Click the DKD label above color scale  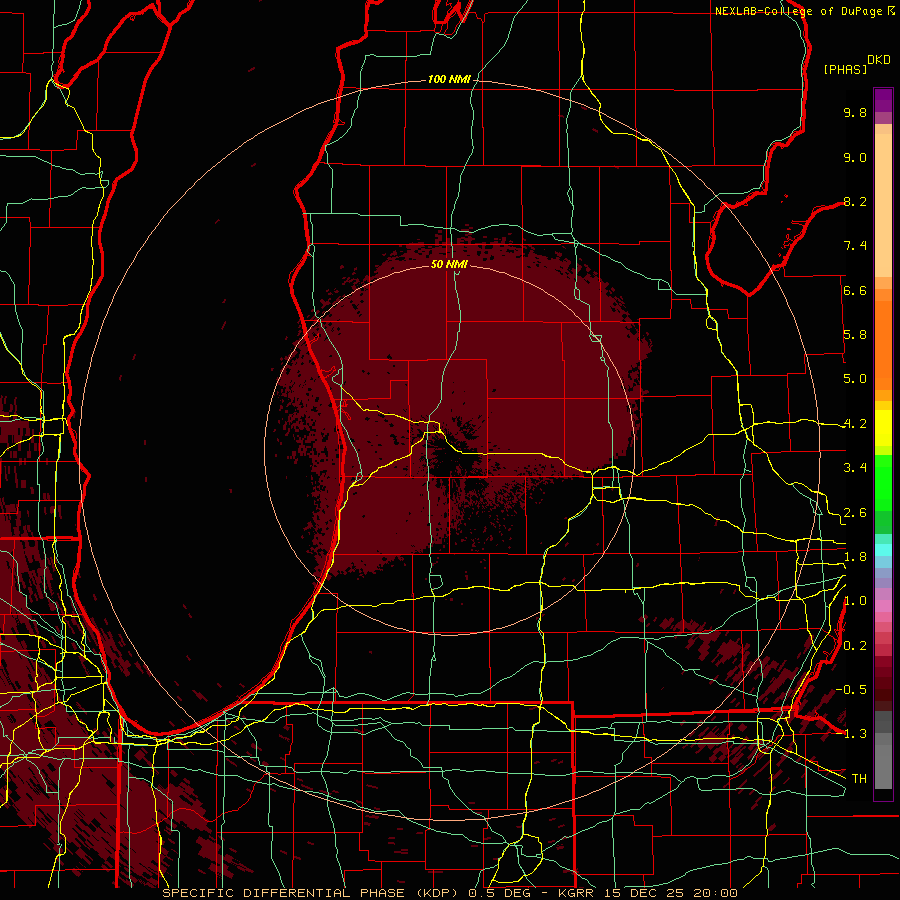coord(878,60)
